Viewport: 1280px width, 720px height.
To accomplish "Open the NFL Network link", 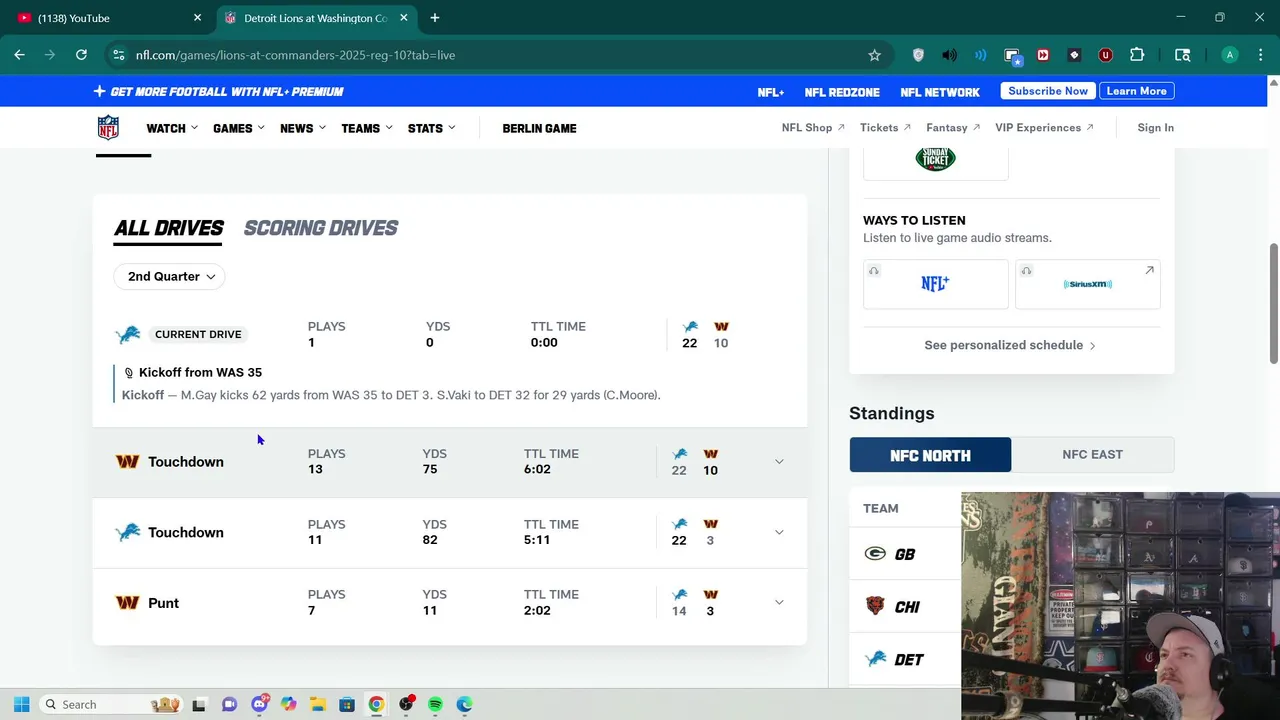I will pyautogui.click(x=940, y=92).
